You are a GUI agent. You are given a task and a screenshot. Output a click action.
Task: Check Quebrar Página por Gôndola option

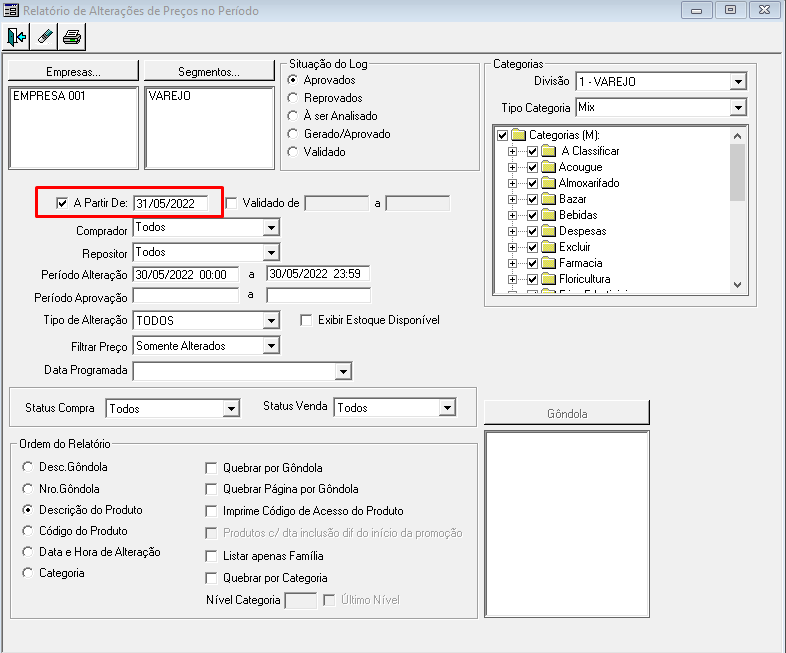coord(211,489)
